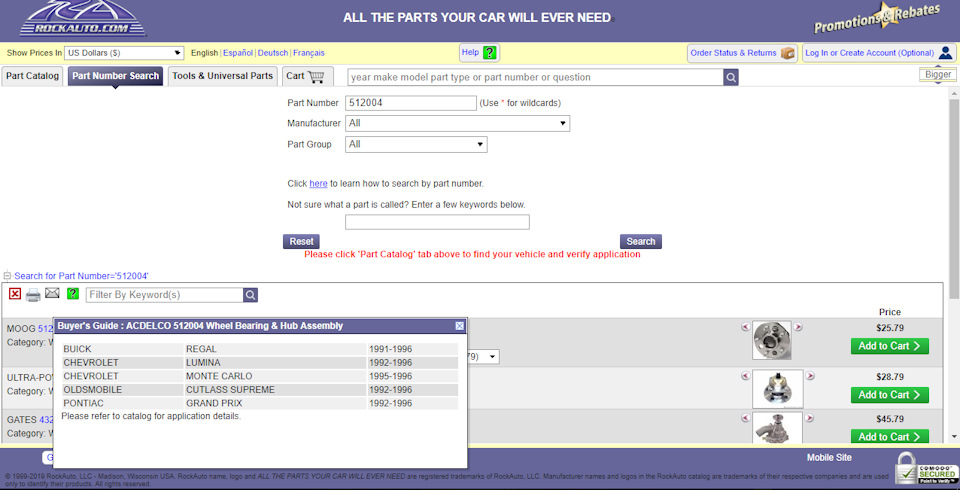Click the green Help question mark icon
Viewport: 960px width, 490px height.
coord(489,53)
